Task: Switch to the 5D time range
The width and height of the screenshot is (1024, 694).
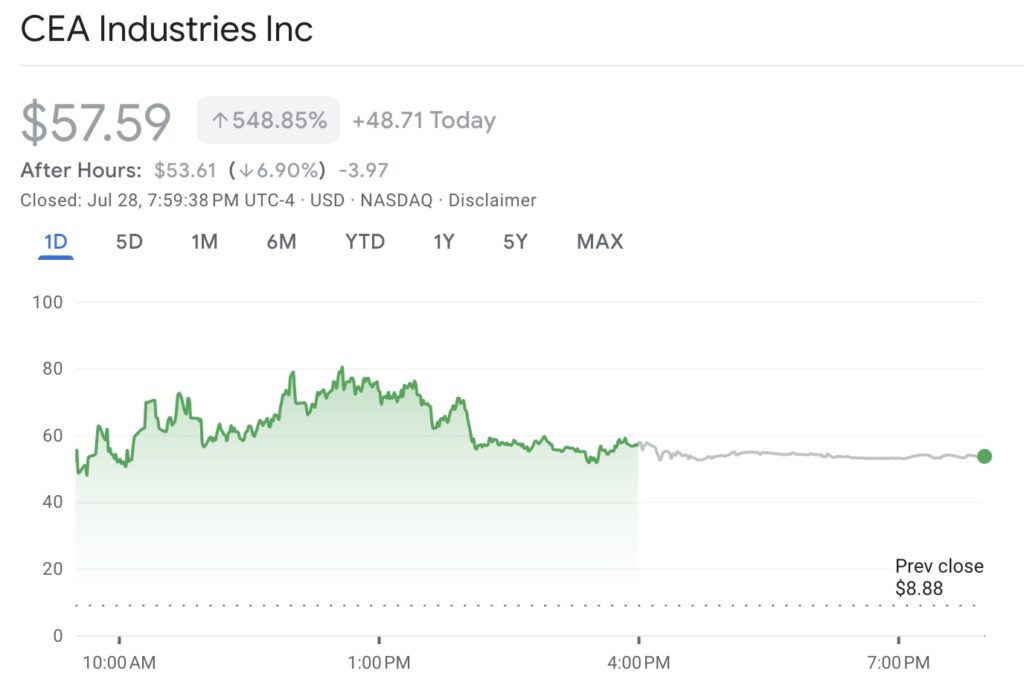Action: tap(129, 241)
